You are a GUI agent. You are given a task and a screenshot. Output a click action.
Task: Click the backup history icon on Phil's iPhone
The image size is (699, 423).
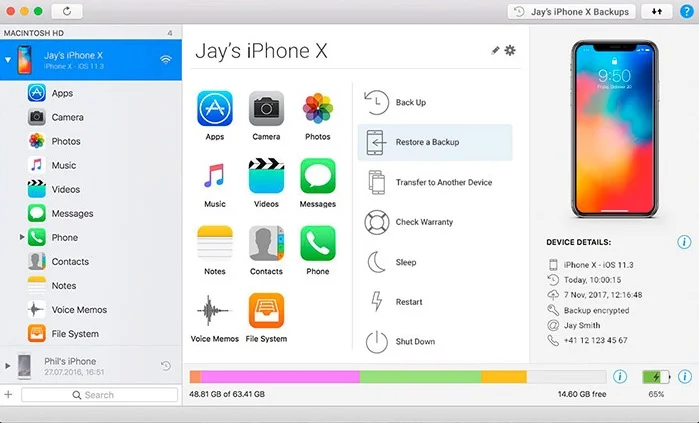click(166, 366)
